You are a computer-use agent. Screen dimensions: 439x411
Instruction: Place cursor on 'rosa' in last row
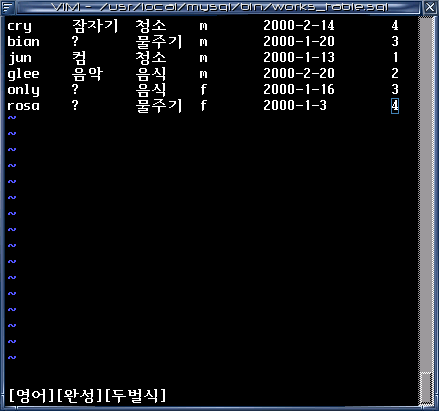23,106
